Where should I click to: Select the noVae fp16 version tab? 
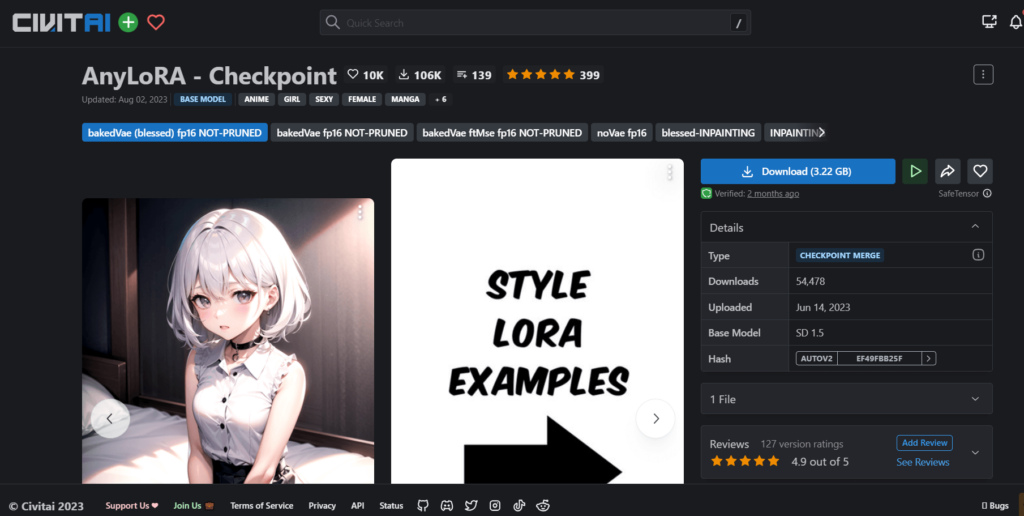click(622, 133)
